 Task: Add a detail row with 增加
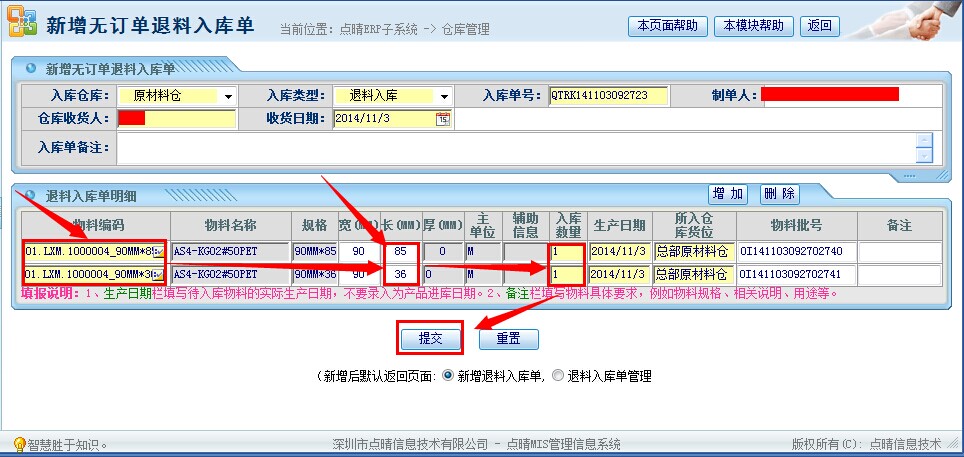(x=729, y=193)
